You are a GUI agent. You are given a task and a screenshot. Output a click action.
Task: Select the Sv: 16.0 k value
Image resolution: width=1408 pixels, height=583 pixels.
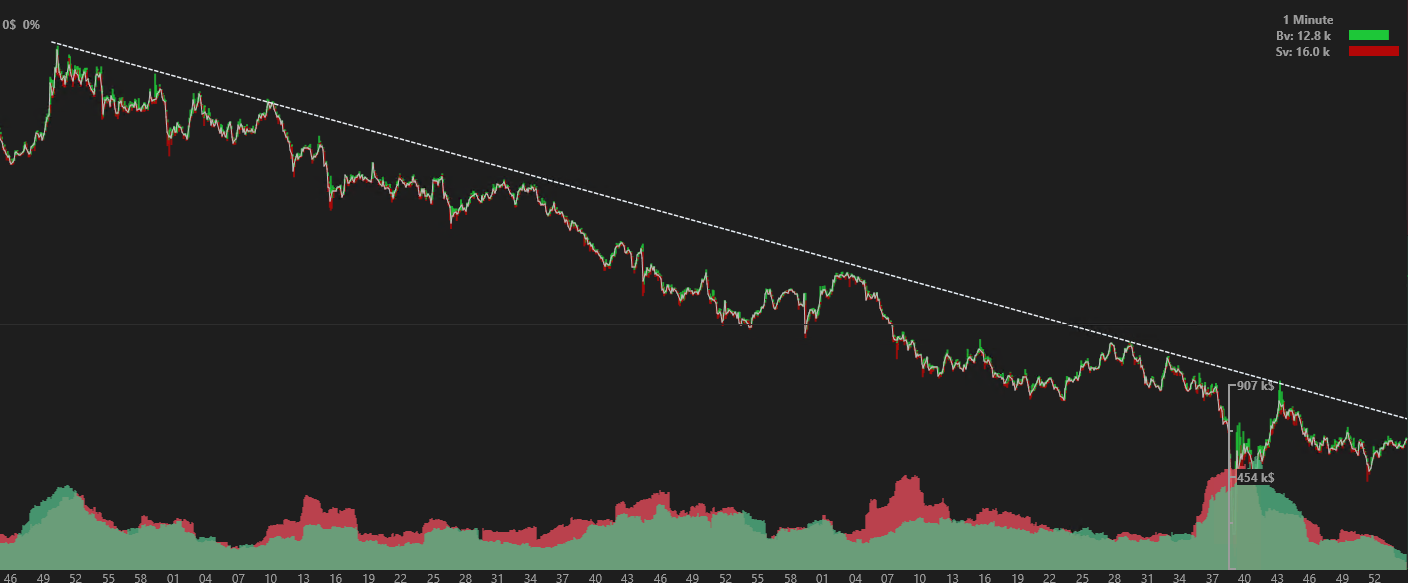point(1303,51)
